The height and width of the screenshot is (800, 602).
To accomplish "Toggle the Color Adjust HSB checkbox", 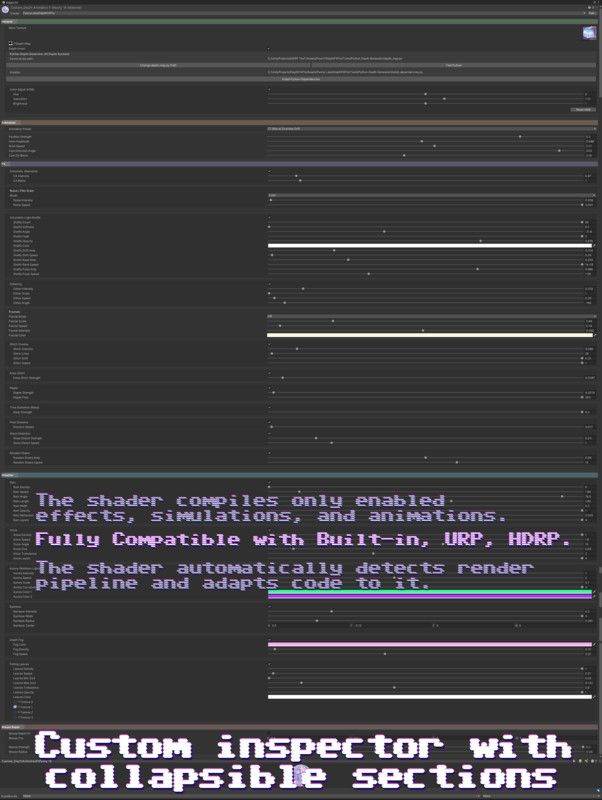I will [269, 89].
